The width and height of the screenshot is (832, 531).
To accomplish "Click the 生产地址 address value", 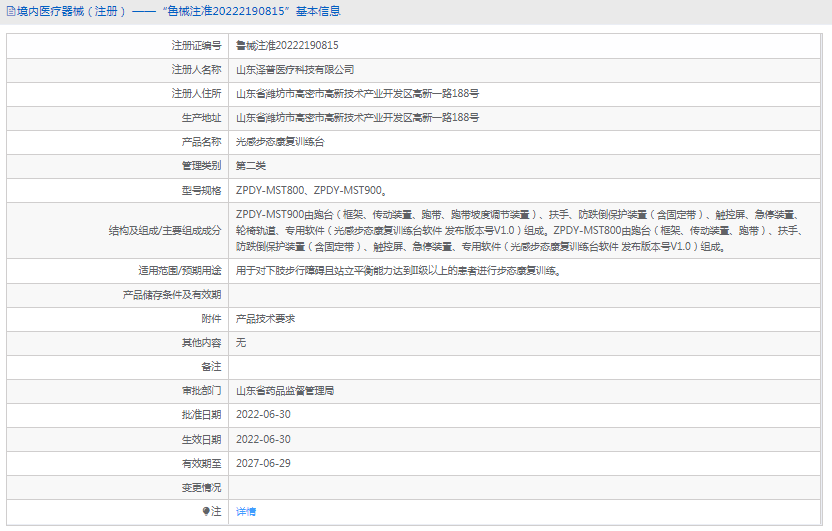I will pos(357,118).
